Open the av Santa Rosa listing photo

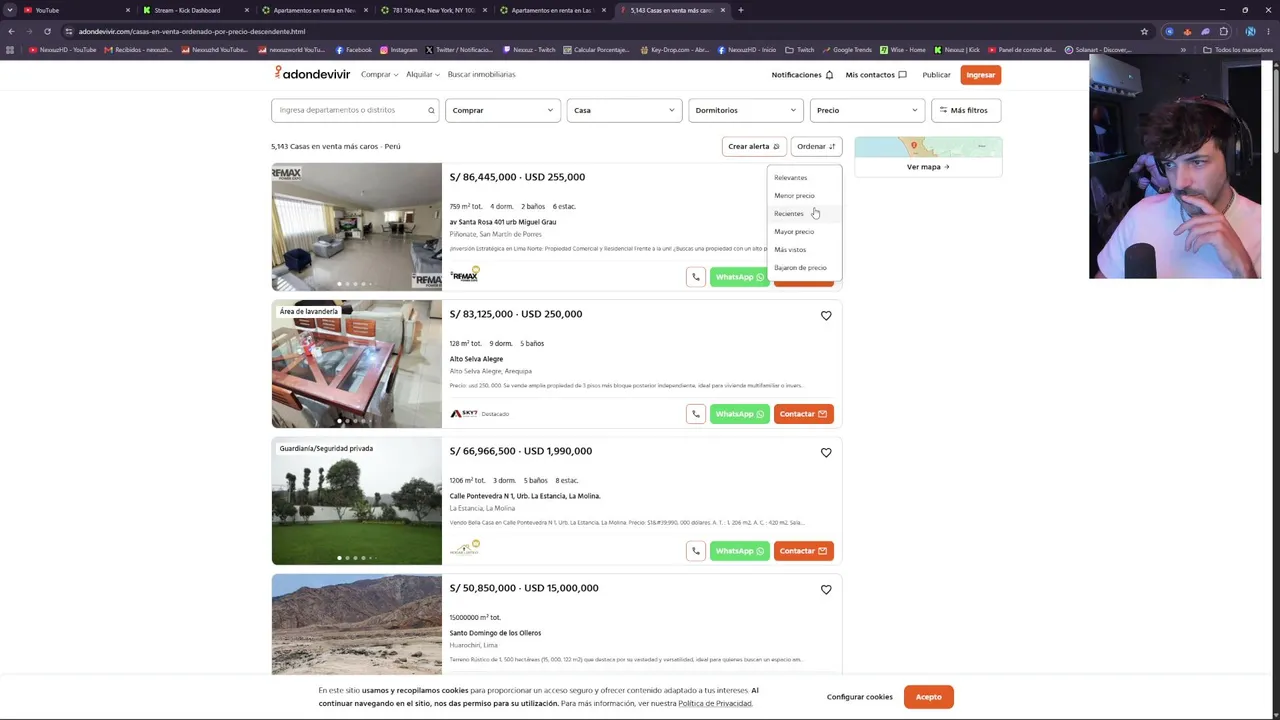pyautogui.click(x=356, y=227)
